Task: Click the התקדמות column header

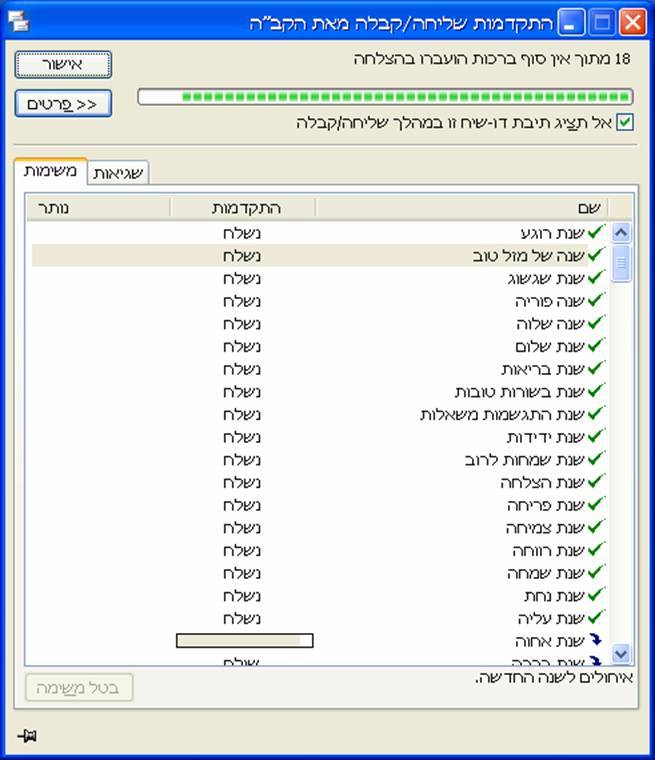Action: [243, 208]
